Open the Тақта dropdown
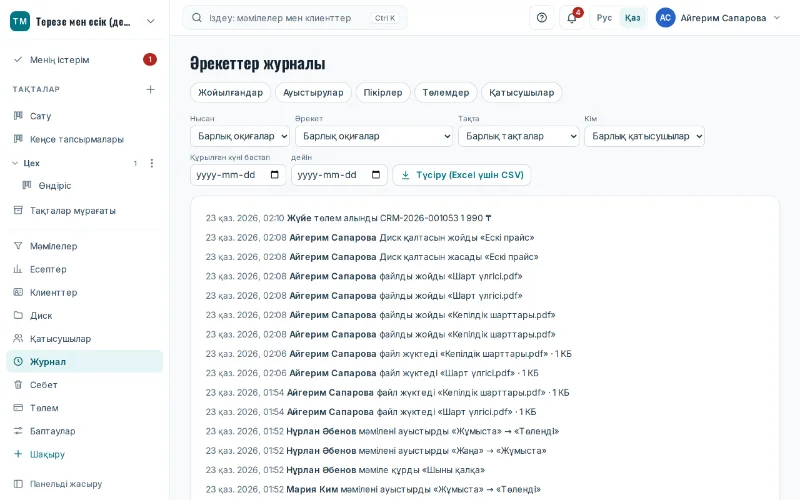The width and height of the screenshot is (800, 500). point(518,136)
